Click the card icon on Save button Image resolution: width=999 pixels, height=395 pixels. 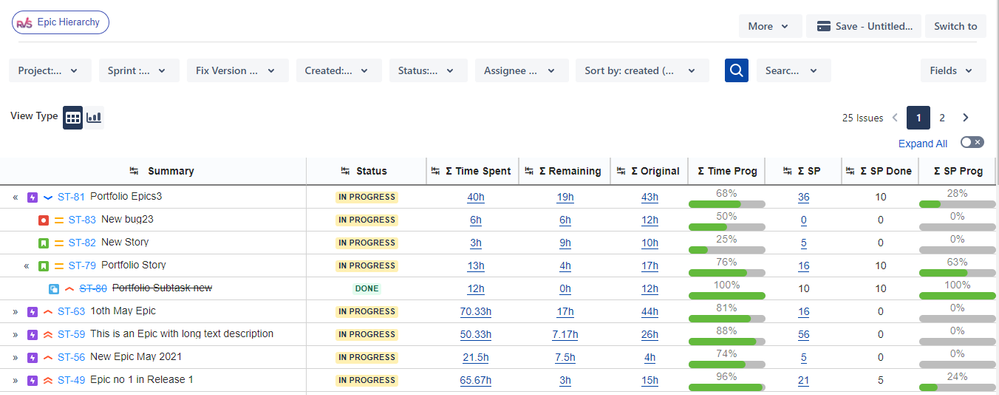823,27
